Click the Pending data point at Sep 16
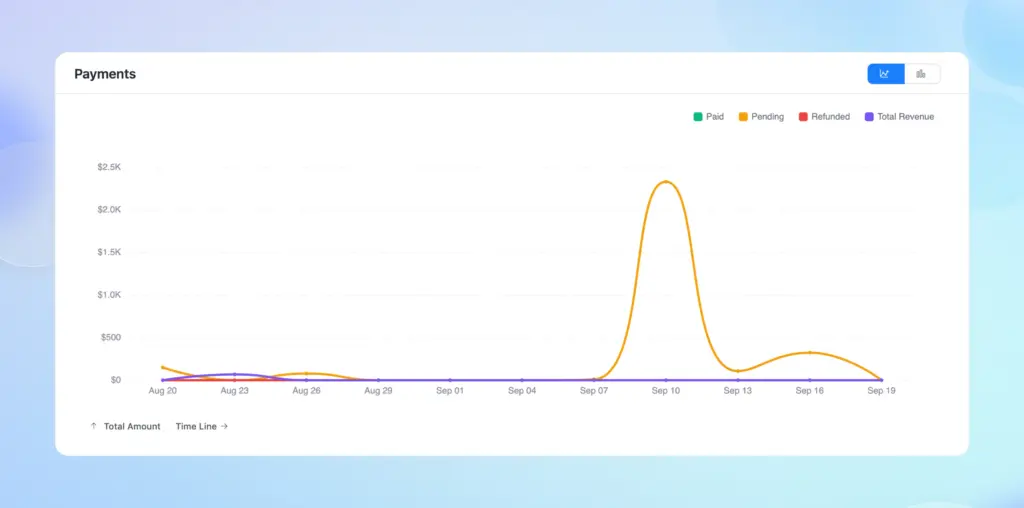 (x=810, y=353)
